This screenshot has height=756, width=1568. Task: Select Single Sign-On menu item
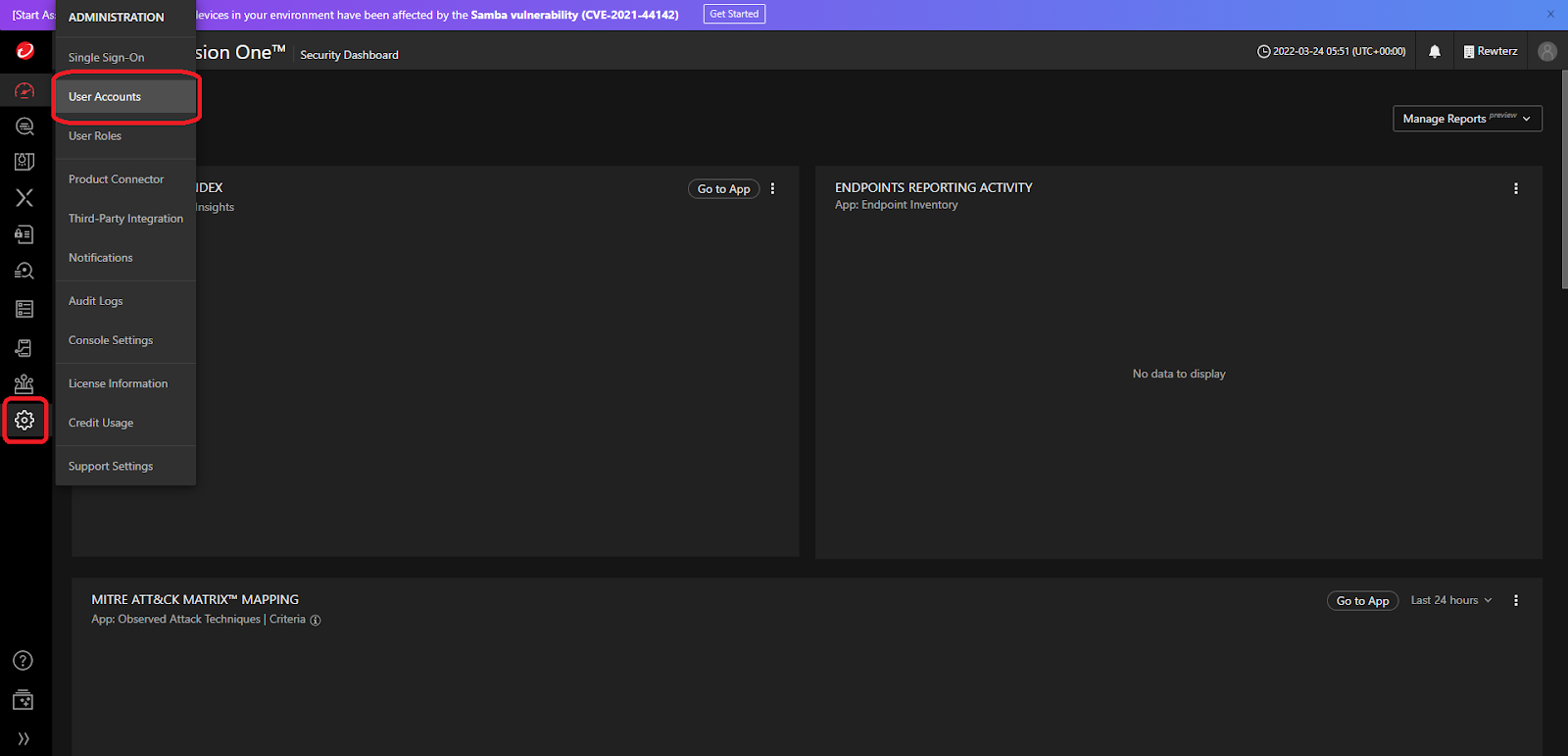[125, 57]
